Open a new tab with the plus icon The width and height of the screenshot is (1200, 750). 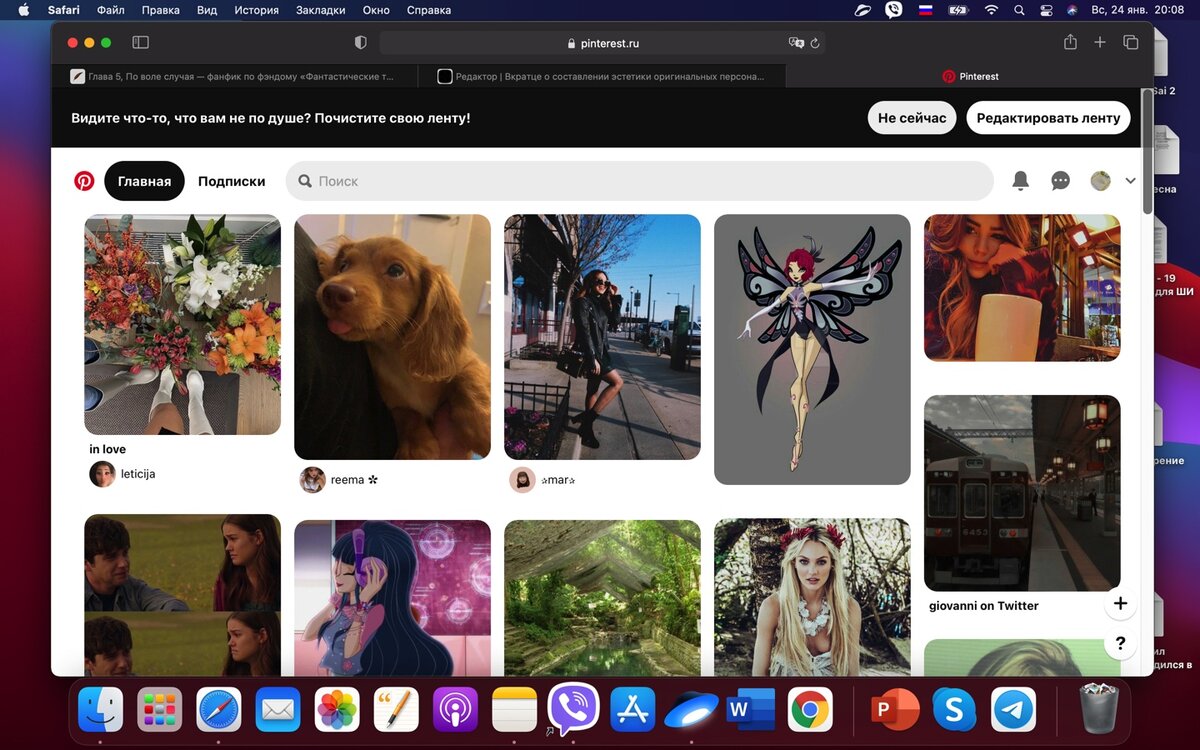(x=1099, y=42)
